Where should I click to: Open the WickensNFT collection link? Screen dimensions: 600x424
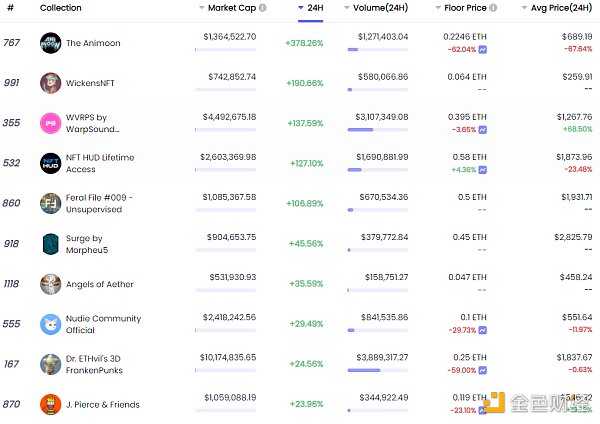click(x=91, y=83)
